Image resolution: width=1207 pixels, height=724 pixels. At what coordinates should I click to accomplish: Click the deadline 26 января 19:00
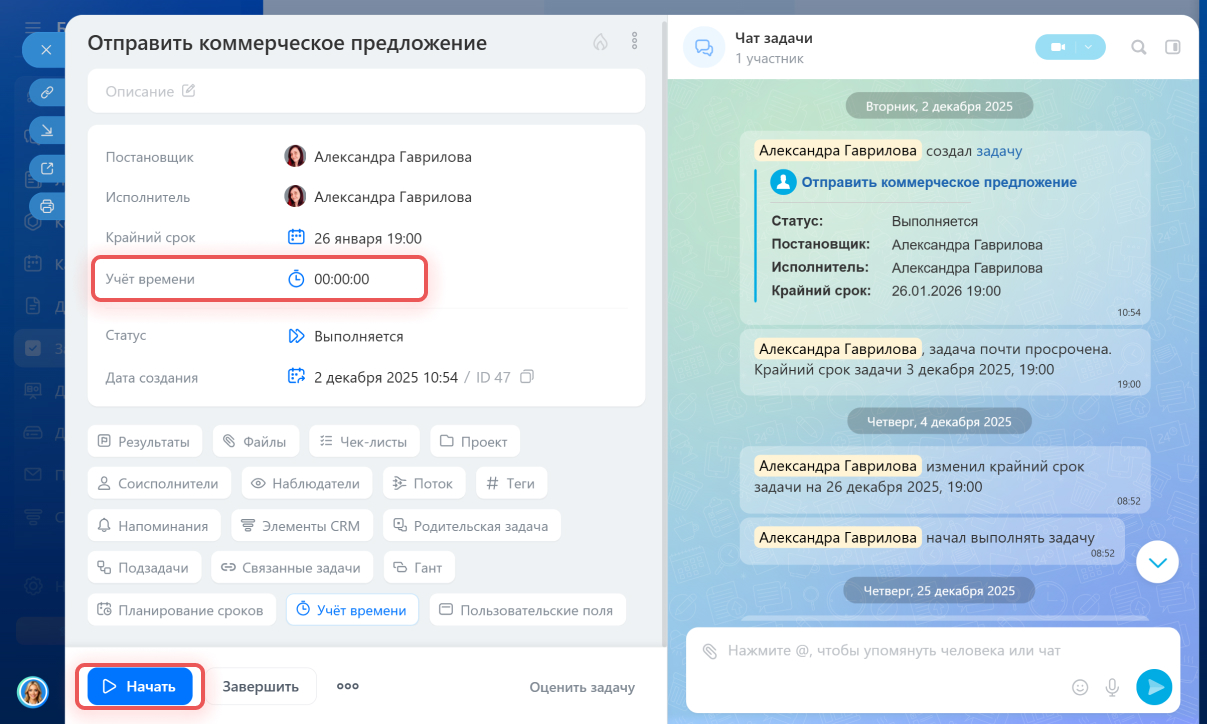[367, 238]
